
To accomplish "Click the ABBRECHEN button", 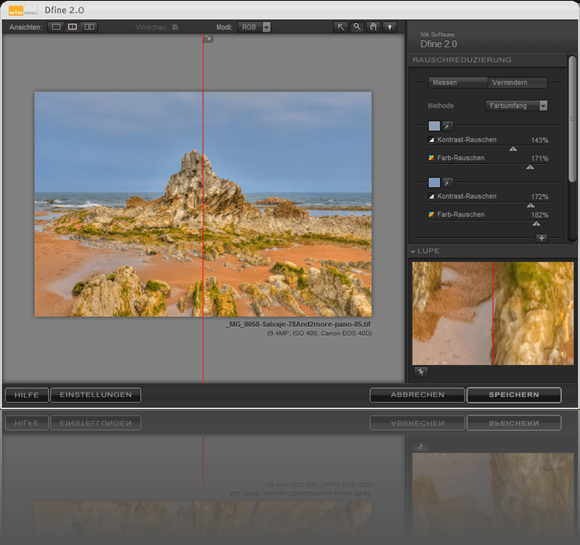I will (x=417, y=395).
